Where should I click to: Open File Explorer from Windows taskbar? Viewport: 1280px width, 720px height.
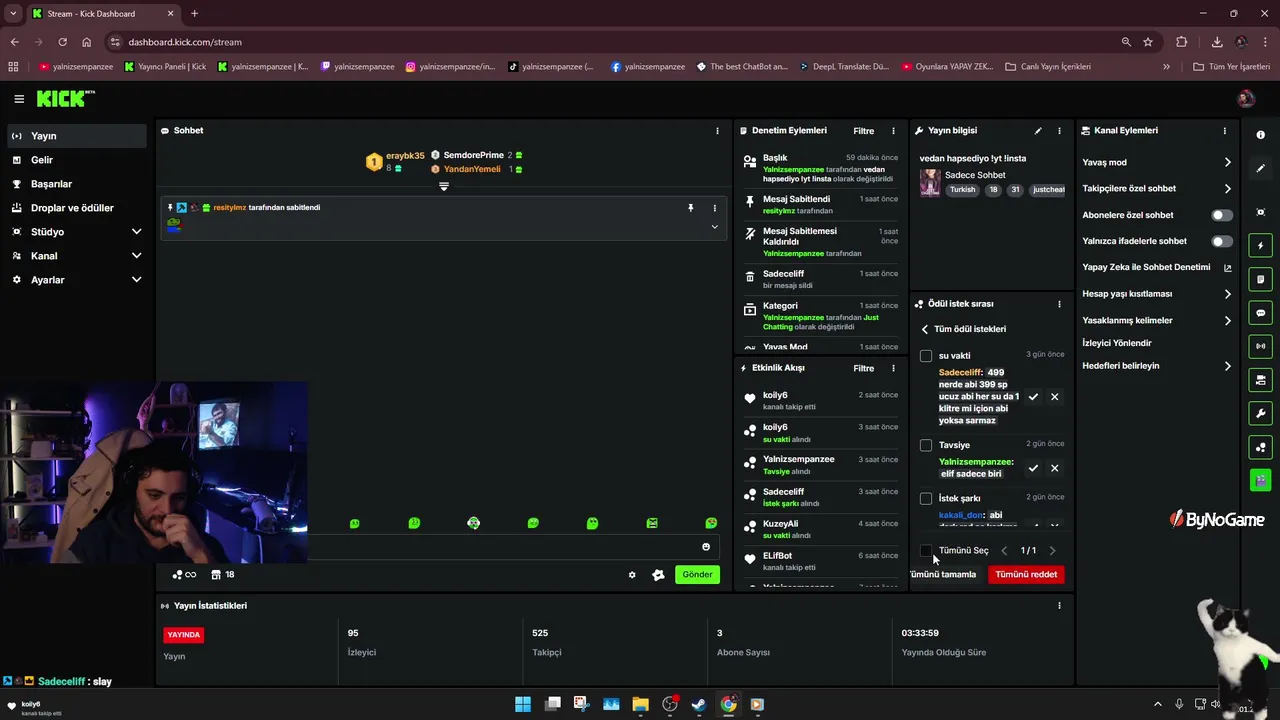(x=640, y=704)
